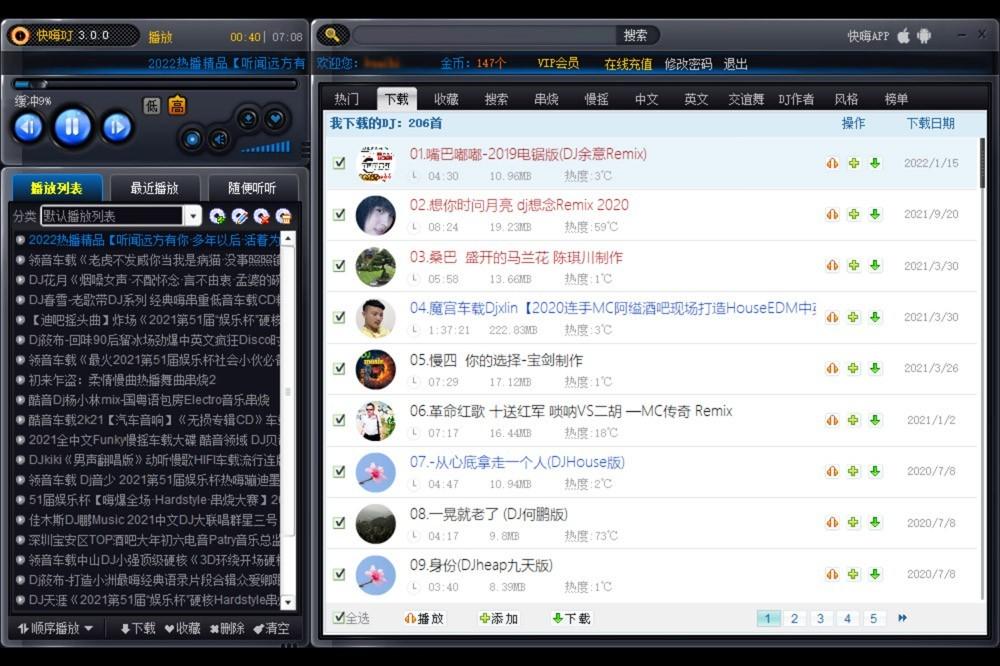
Task: Click green download arrow for song 05
Action: pos(875,368)
